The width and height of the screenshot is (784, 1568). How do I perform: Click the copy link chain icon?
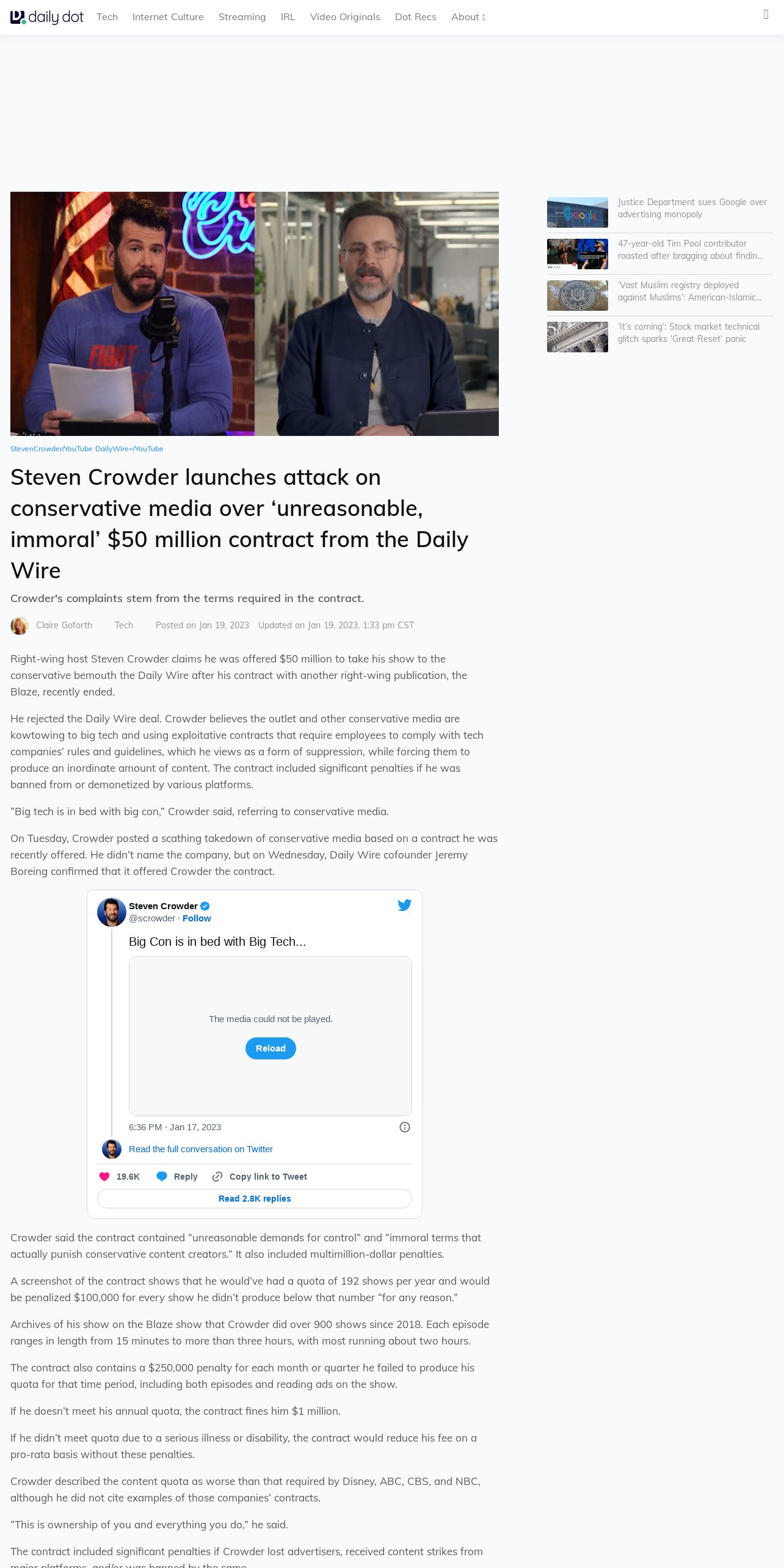point(217,1177)
